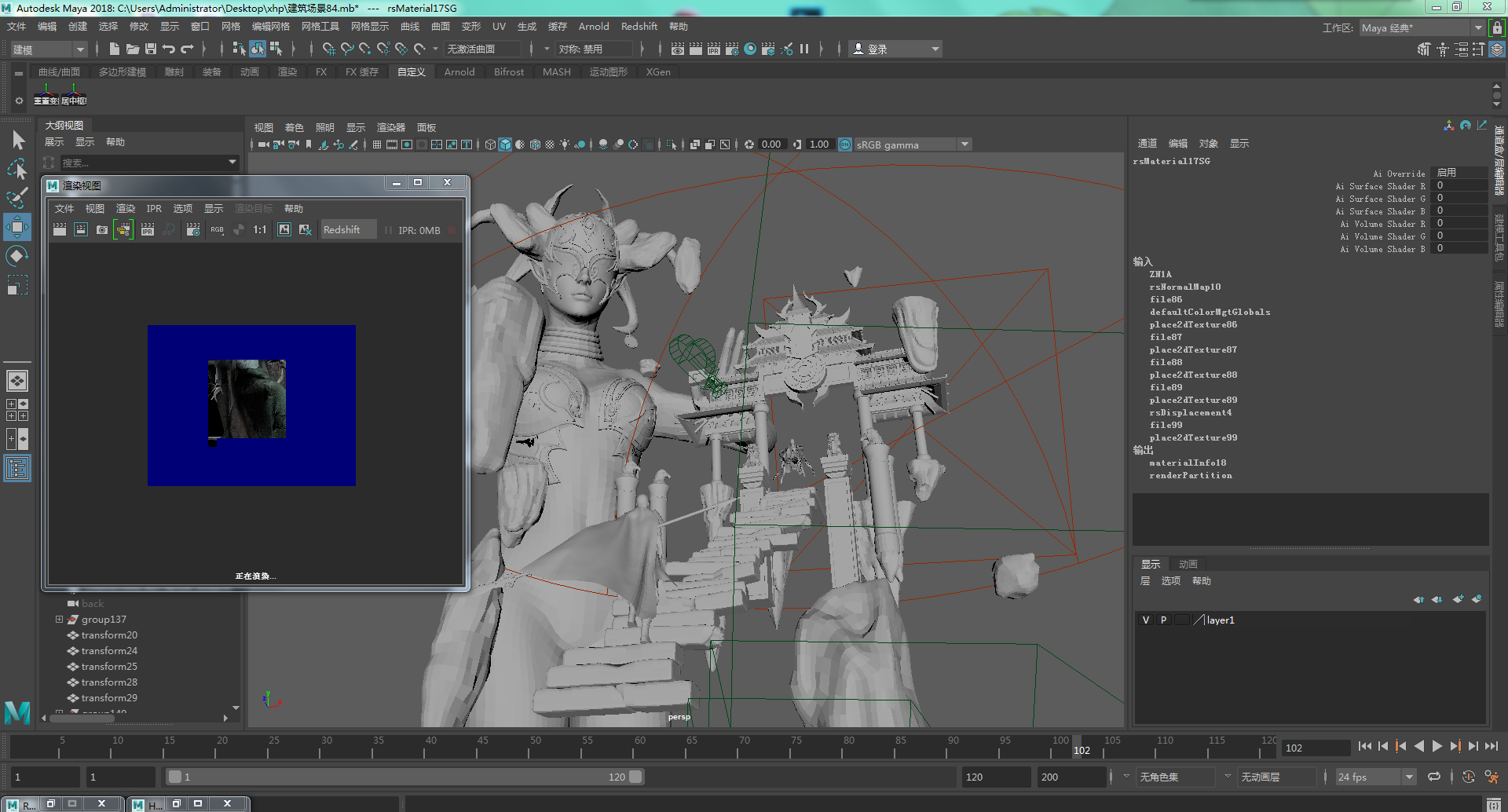This screenshot has height=812, width=1508.
Task: Select transform24 in the outliner
Action: pyautogui.click(x=109, y=651)
